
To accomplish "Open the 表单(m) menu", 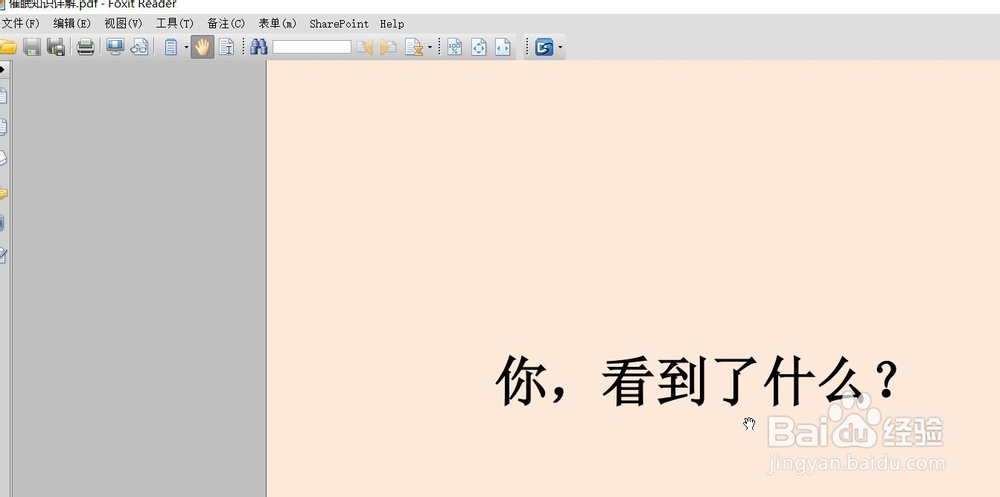I will click(x=277, y=24).
